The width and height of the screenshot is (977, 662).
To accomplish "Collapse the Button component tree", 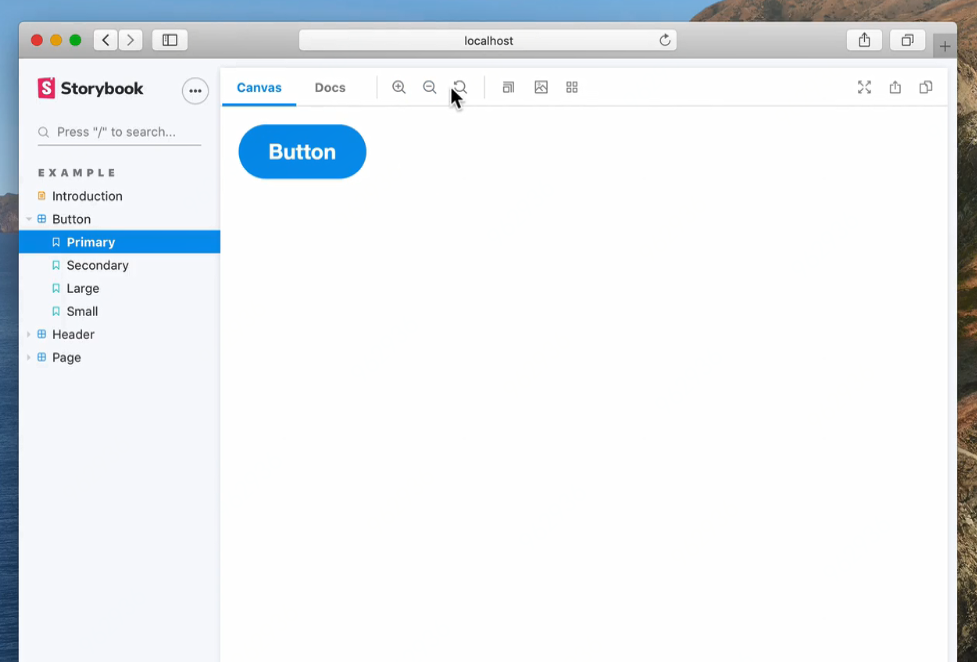I will pos(30,219).
